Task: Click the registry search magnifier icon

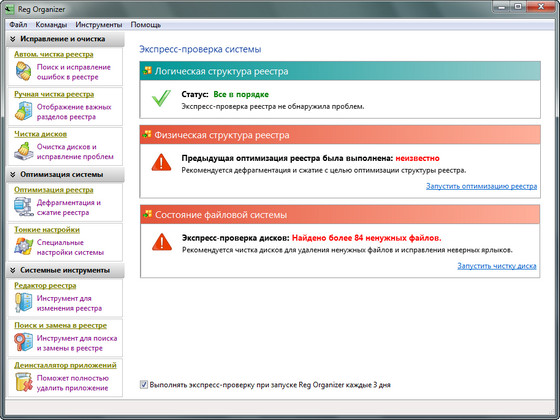Action: tap(24, 342)
